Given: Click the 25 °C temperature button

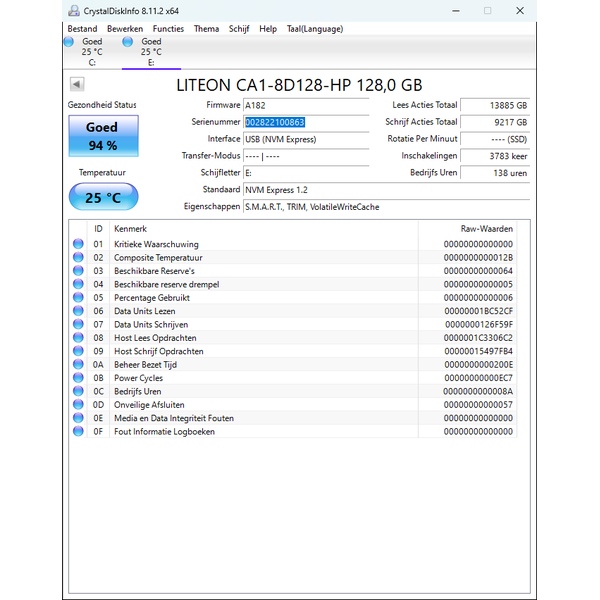Looking at the screenshot, I should click(103, 197).
